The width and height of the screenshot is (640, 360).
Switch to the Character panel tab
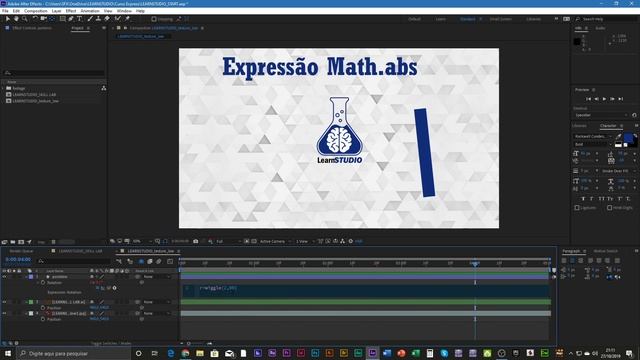pos(608,126)
